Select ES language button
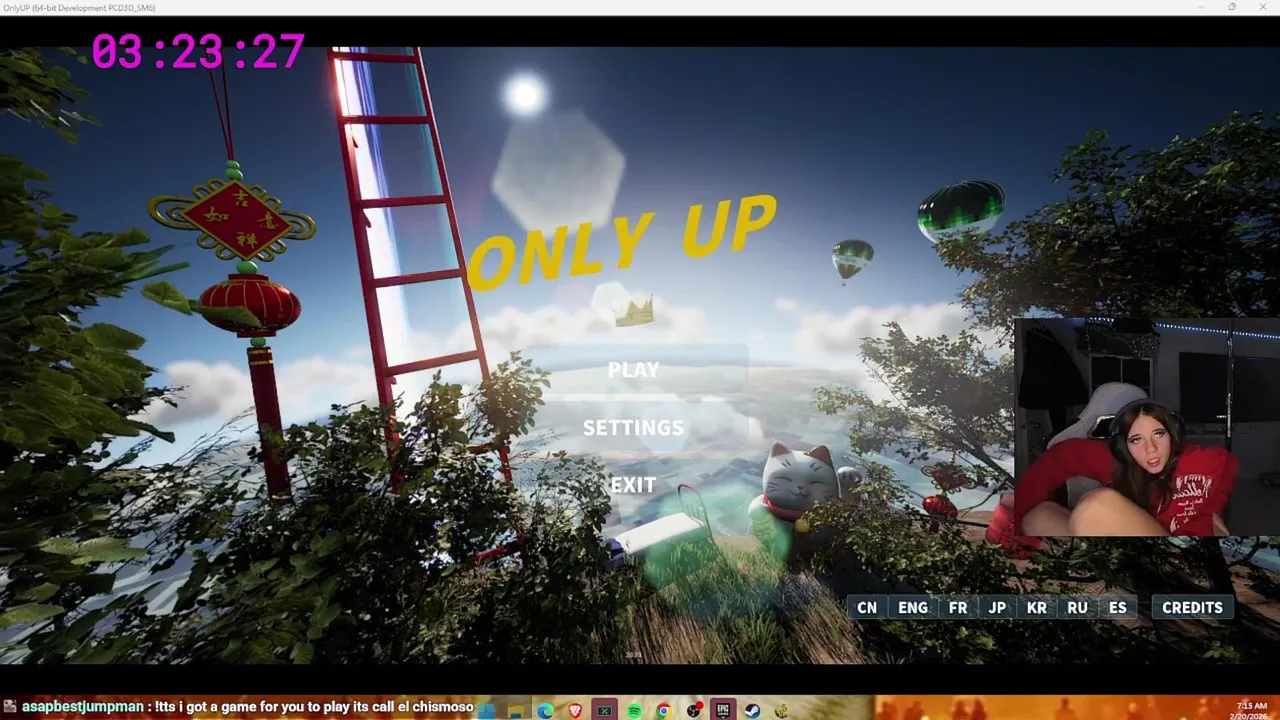This screenshot has width=1280, height=720. click(1117, 607)
